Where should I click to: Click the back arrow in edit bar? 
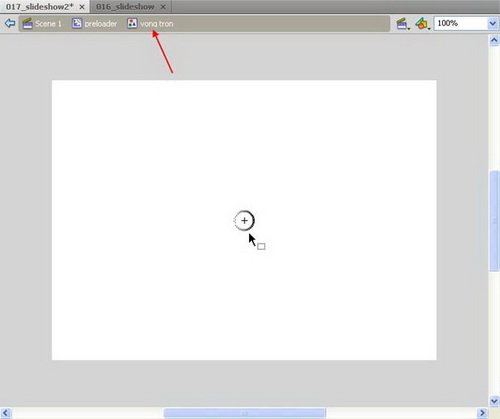click(x=10, y=23)
